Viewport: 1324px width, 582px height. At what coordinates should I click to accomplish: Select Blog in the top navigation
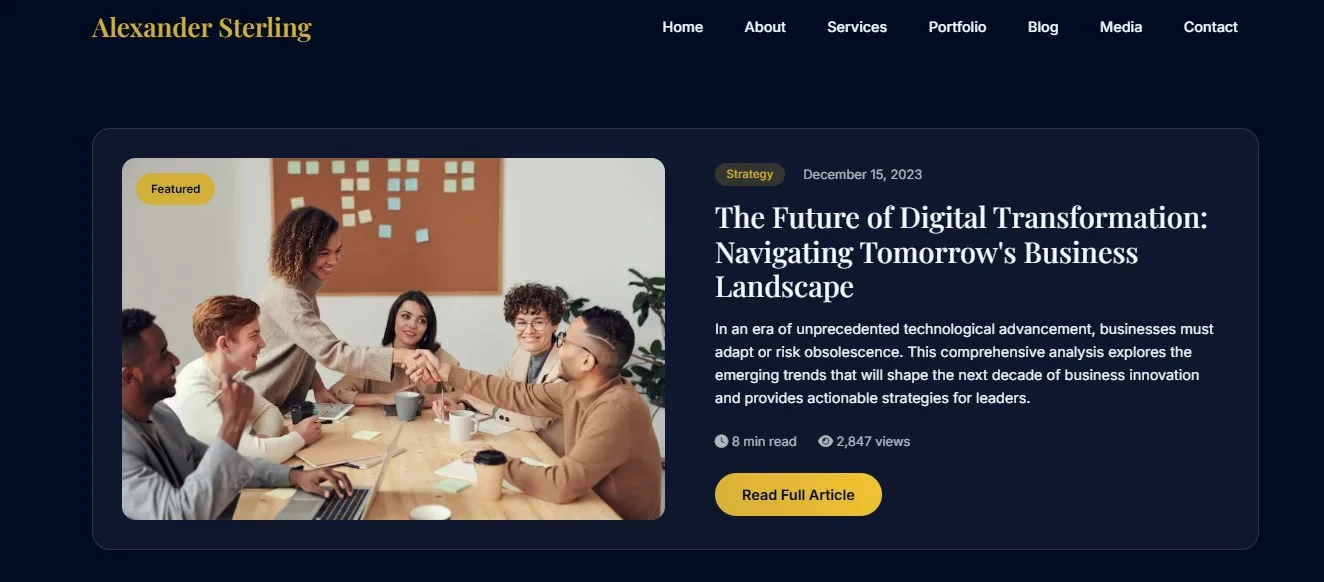click(x=1043, y=27)
